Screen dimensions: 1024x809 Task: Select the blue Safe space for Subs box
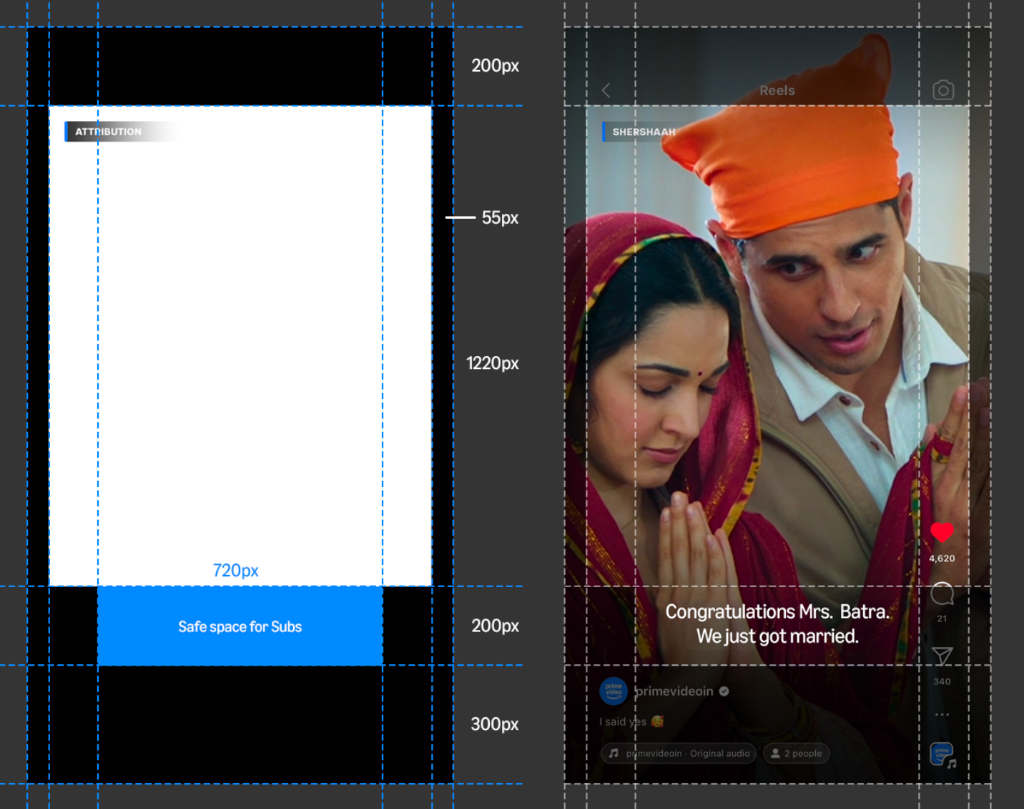click(240, 627)
